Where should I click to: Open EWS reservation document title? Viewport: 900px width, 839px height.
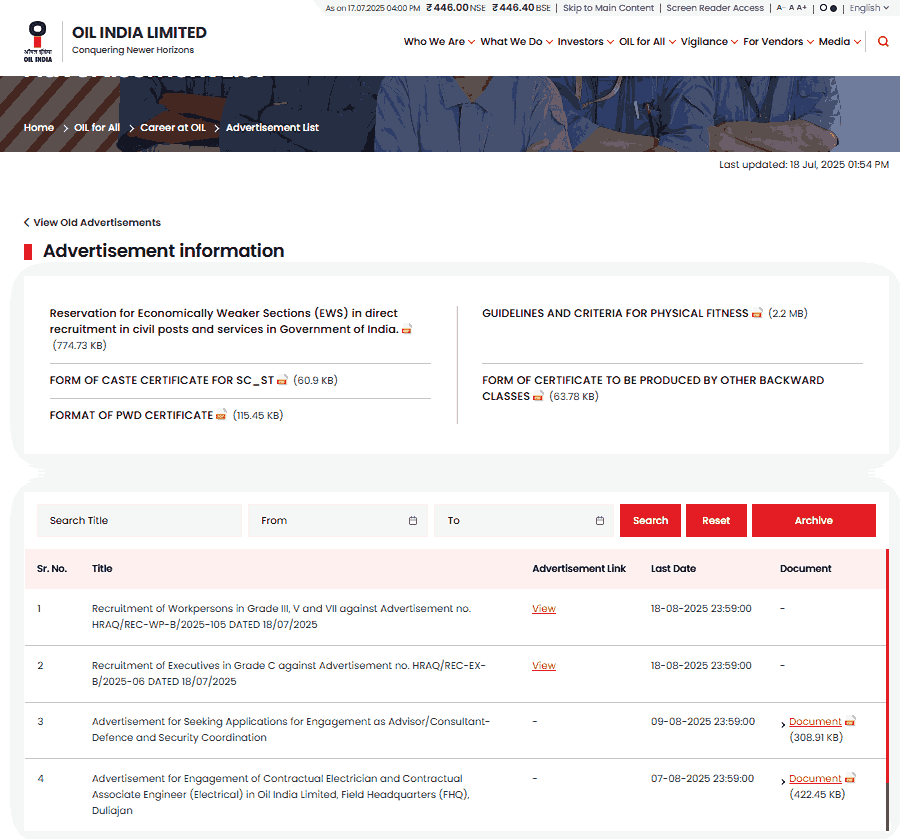[x=224, y=321]
